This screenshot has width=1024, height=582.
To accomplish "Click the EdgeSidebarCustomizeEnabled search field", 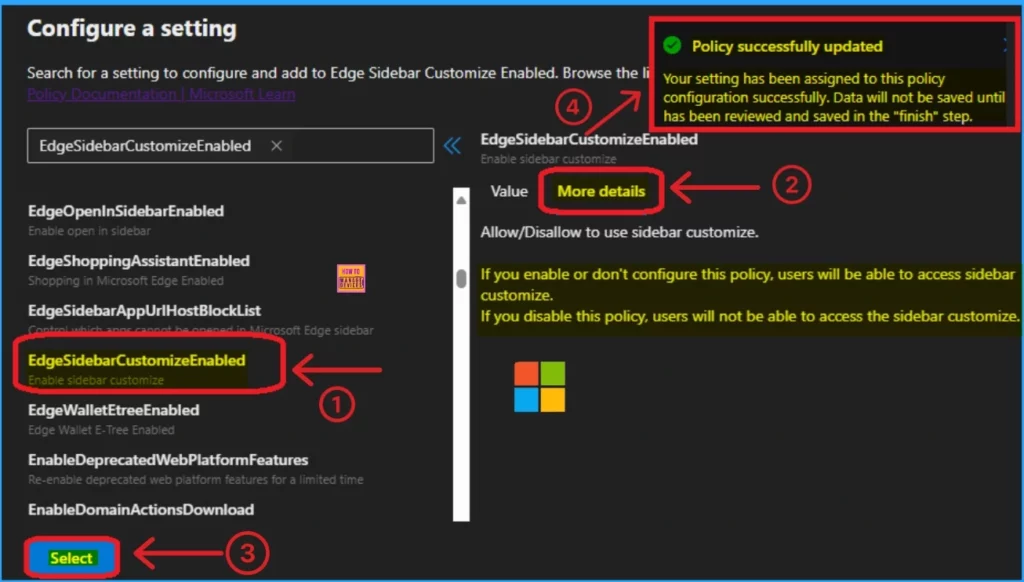I will point(230,146).
